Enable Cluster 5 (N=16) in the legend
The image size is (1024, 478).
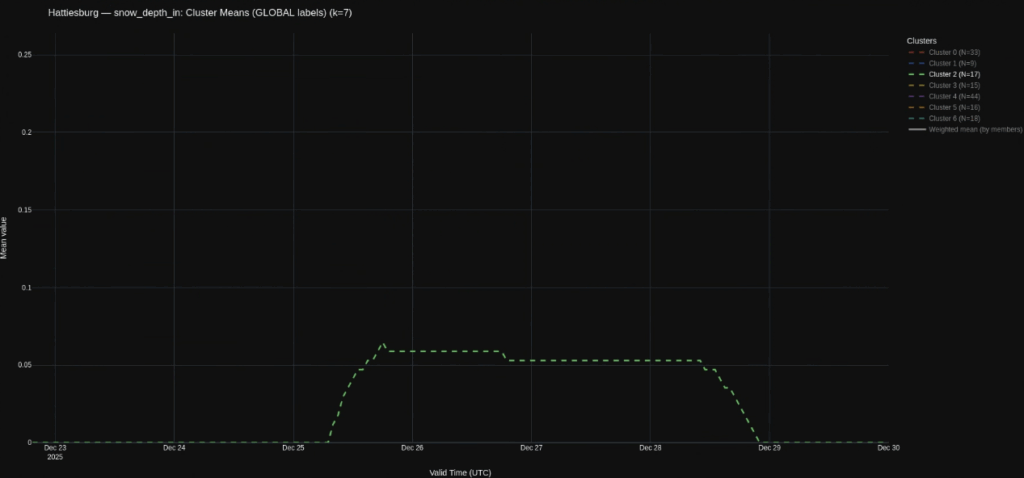click(x=951, y=107)
